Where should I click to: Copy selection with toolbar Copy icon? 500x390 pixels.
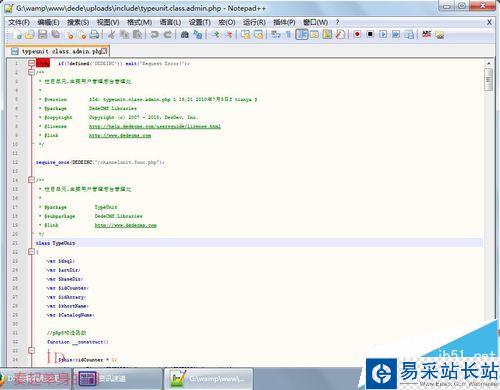[124, 34]
